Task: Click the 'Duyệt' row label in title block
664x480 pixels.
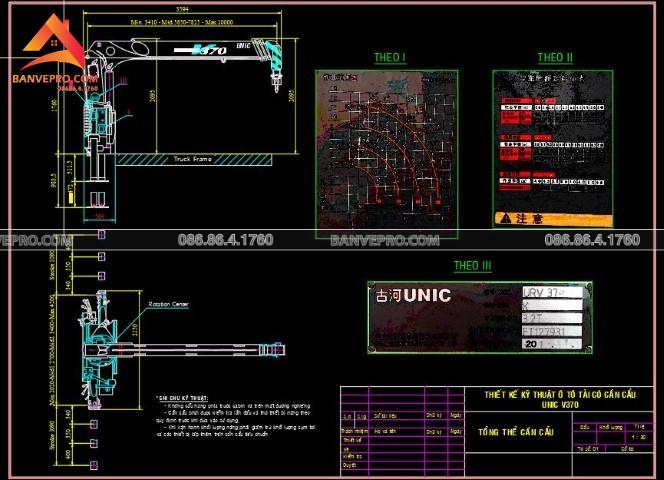Action: [349, 465]
